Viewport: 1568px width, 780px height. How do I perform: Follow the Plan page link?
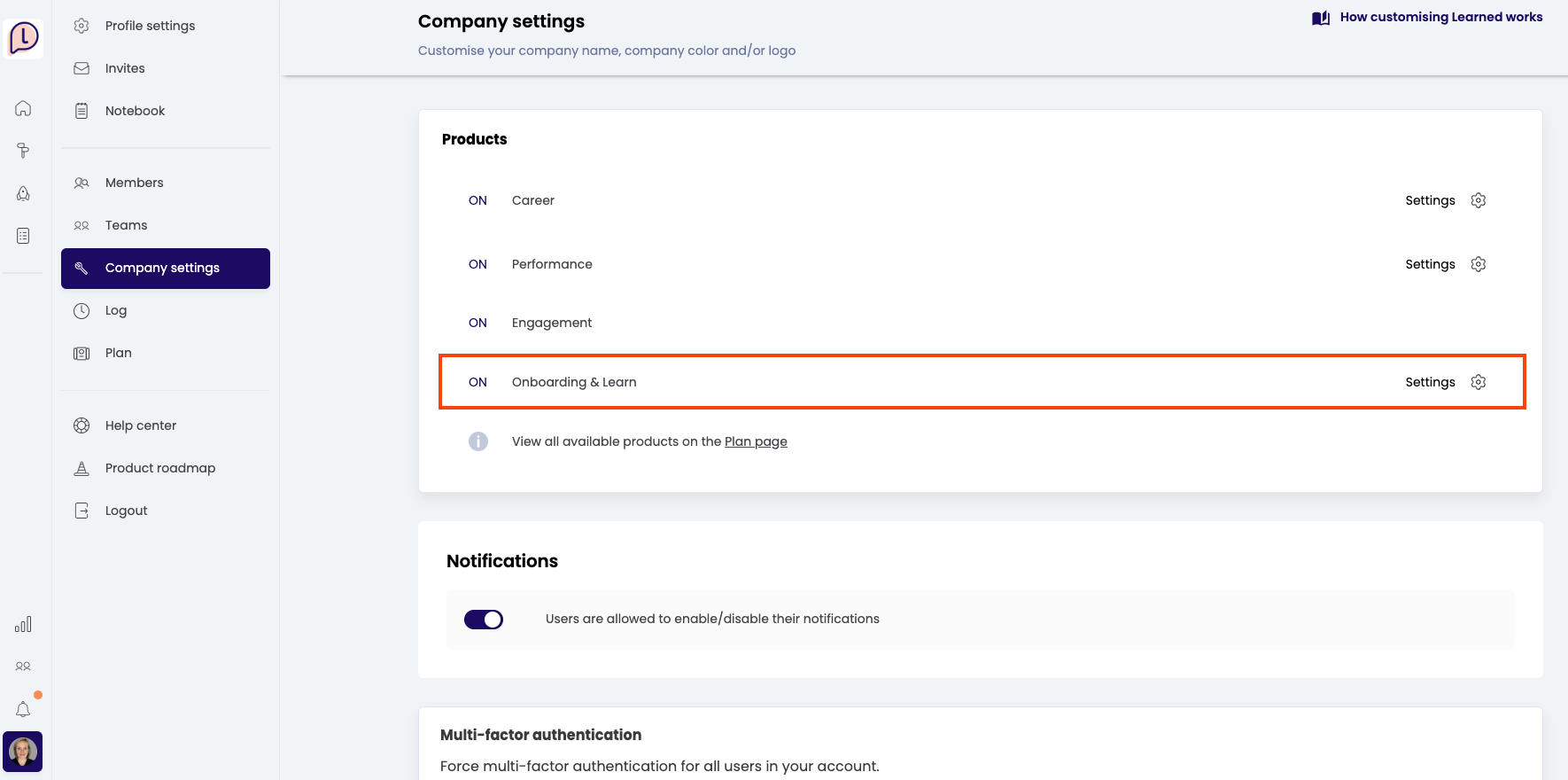pos(756,441)
